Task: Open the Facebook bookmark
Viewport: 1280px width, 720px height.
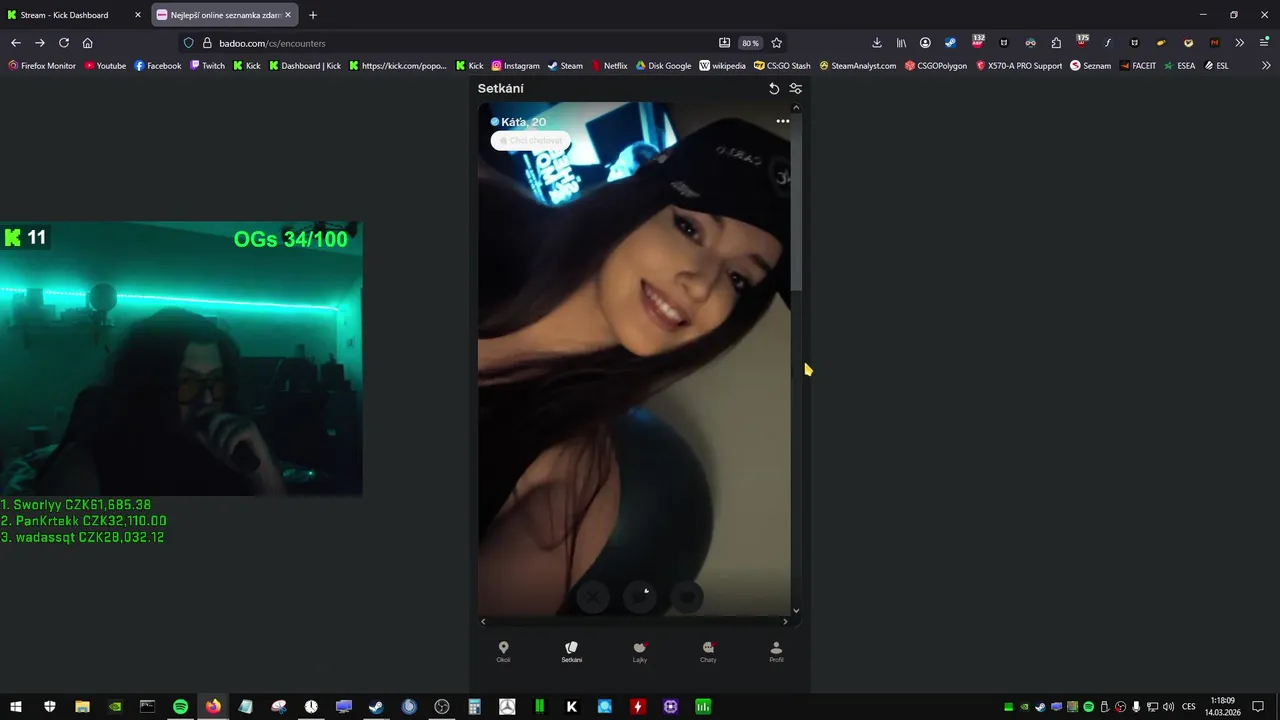Action: 158,66
